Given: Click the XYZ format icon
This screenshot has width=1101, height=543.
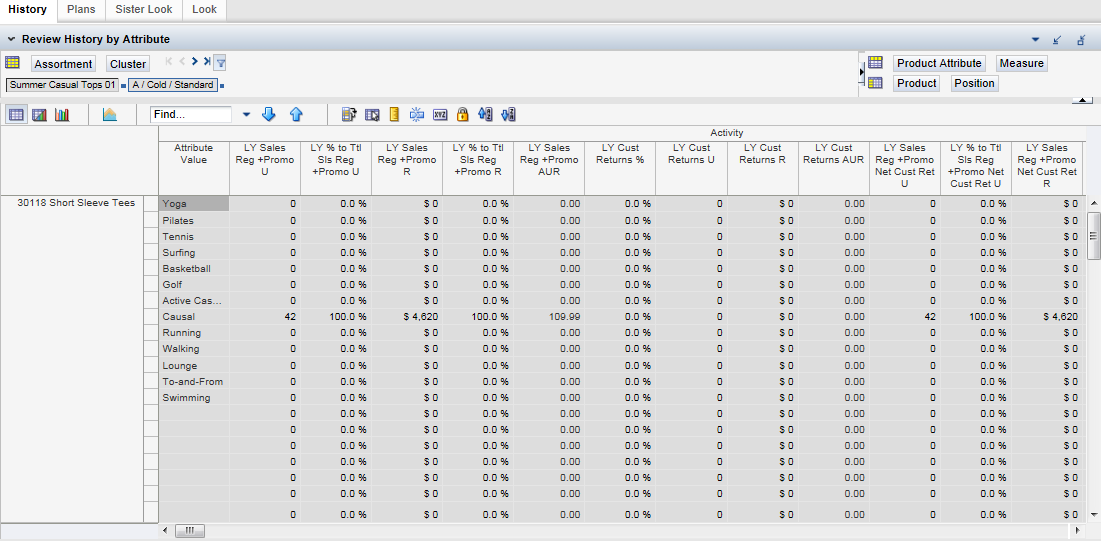Looking at the screenshot, I should point(440,115).
